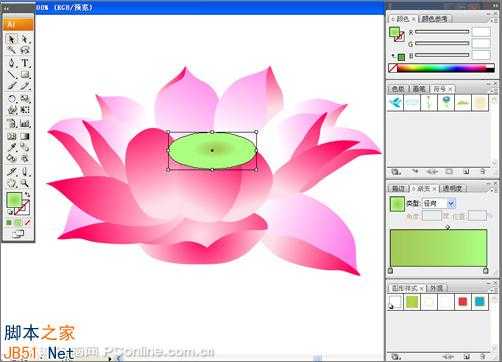Select the Selection (black arrow) tool
The height and width of the screenshot is (362, 502).
(x=11, y=39)
